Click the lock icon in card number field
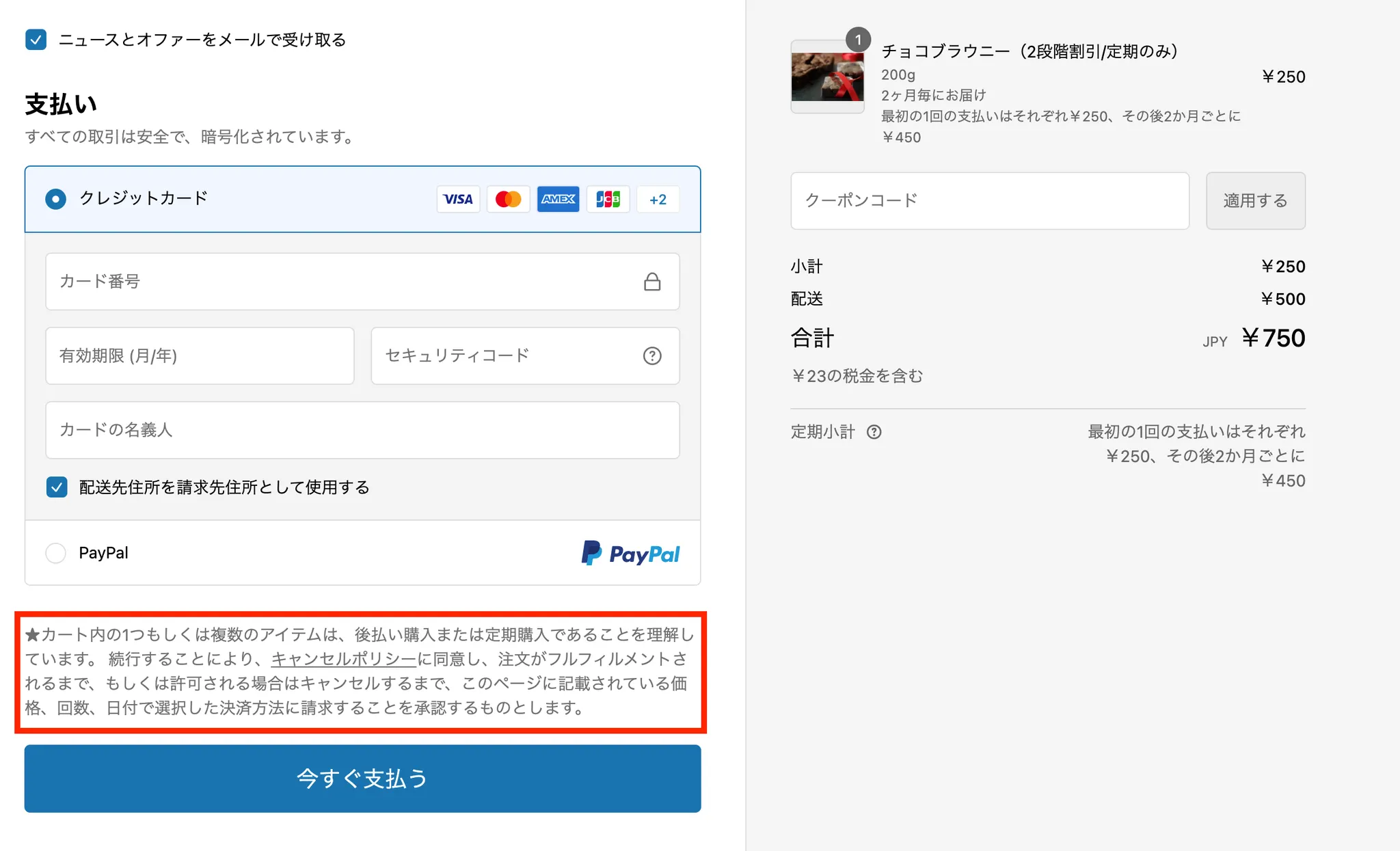The width and height of the screenshot is (1400, 851). click(652, 282)
